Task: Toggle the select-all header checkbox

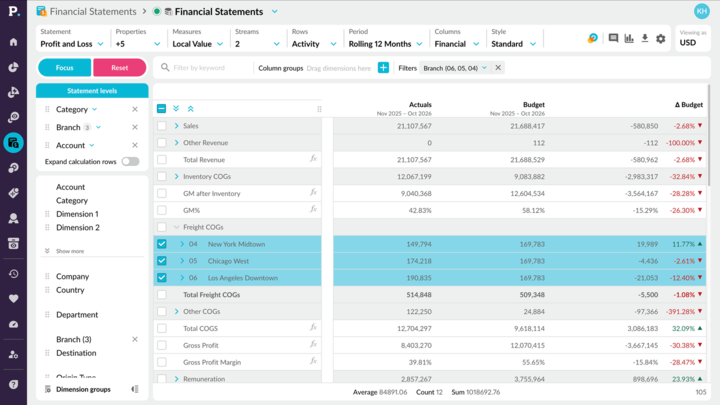Action: tap(161, 108)
